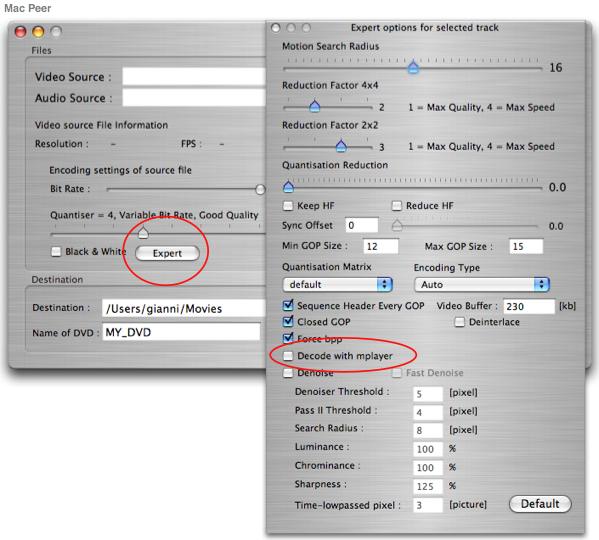The height and width of the screenshot is (540, 599).
Task: Toggle the Reduce HF checkbox
Action: tap(397, 206)
